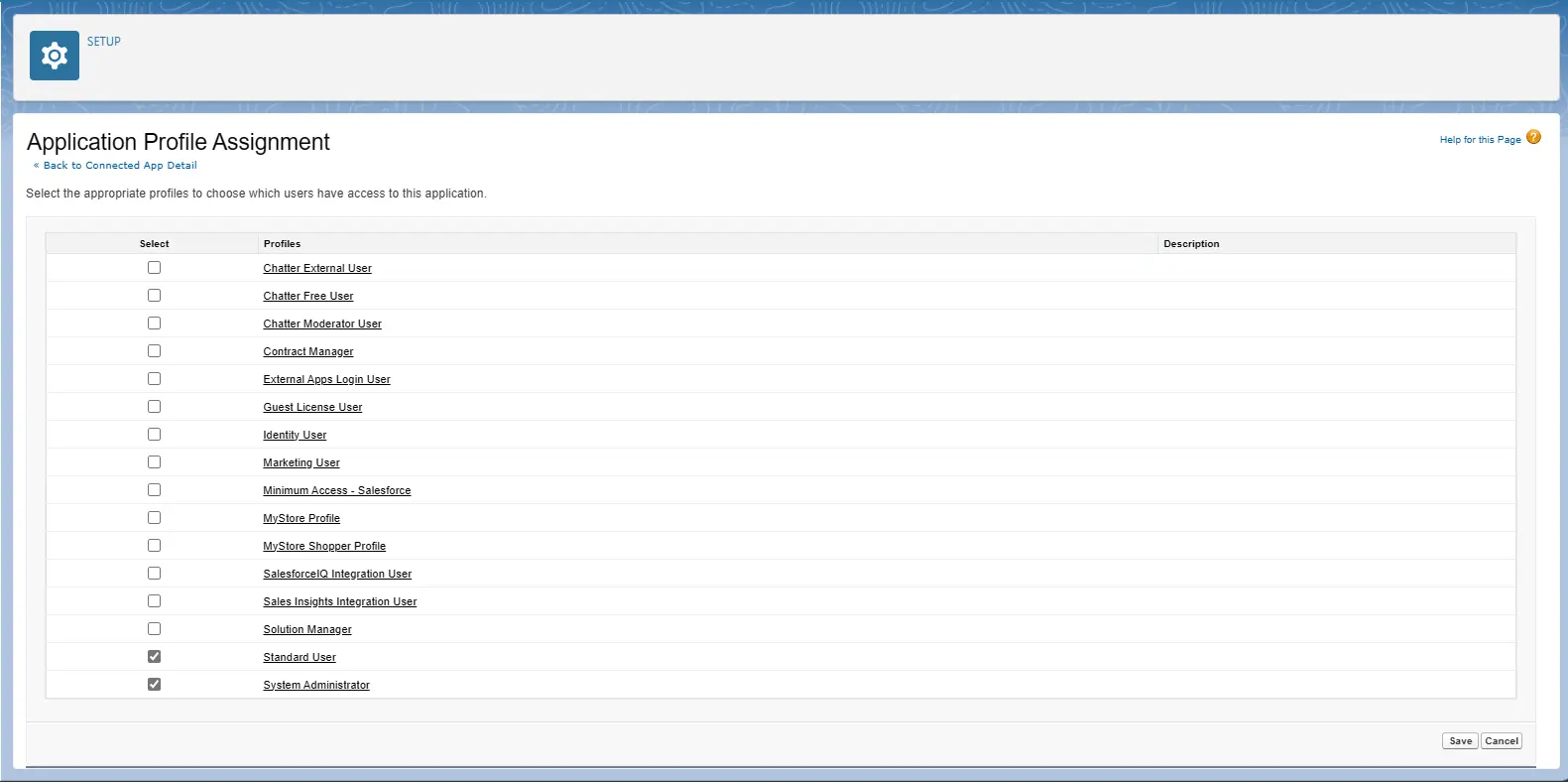Click the Profiles column header
This screenshot has height=782, width=1568.
(282, 243)
